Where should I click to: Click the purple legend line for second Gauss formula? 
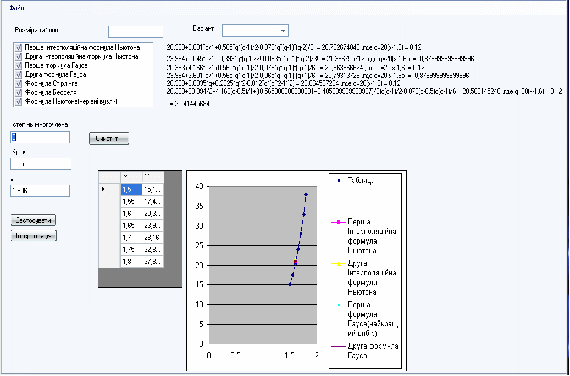(339, 346)
